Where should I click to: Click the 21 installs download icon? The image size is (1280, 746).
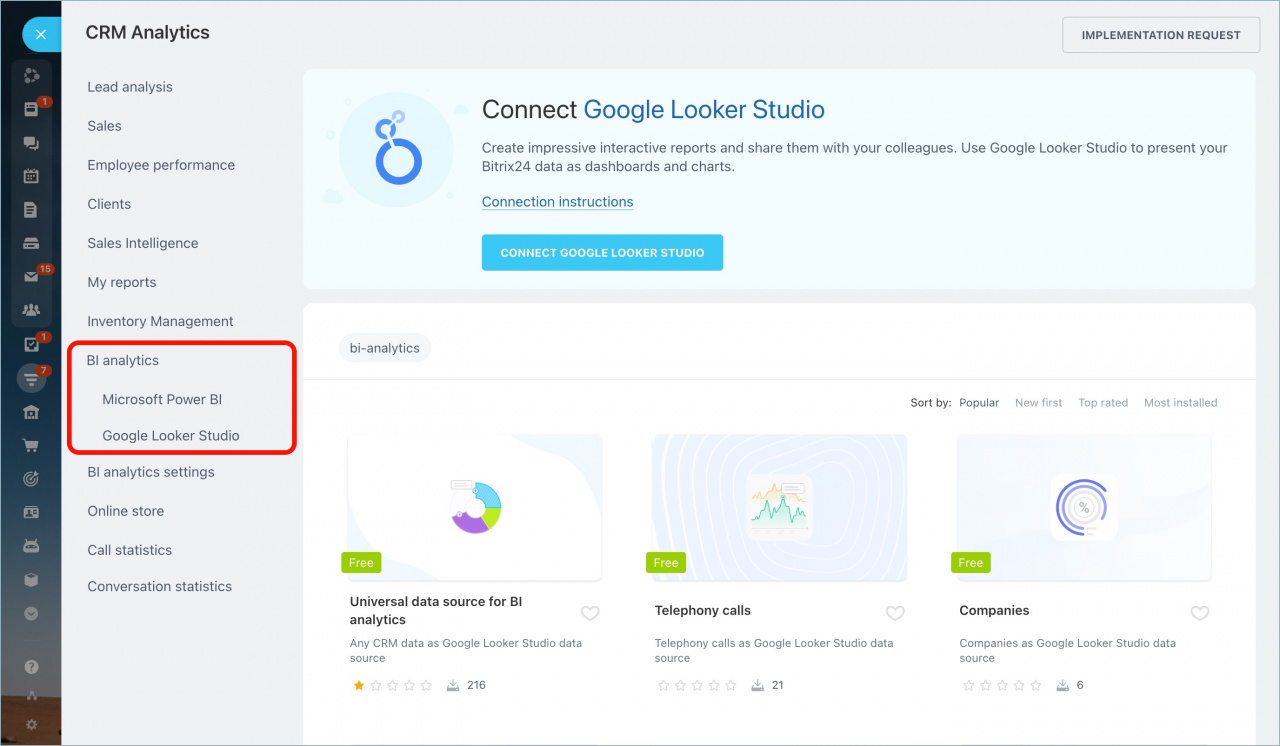point(758,685)
